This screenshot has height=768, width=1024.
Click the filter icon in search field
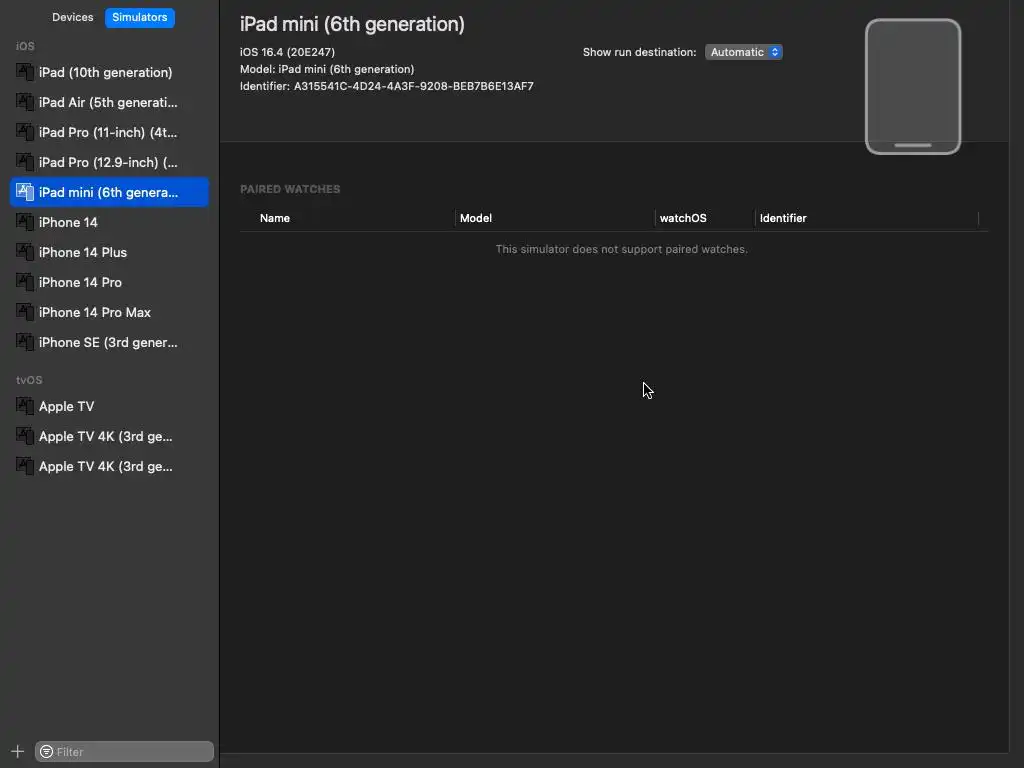(x=46, y=752)
